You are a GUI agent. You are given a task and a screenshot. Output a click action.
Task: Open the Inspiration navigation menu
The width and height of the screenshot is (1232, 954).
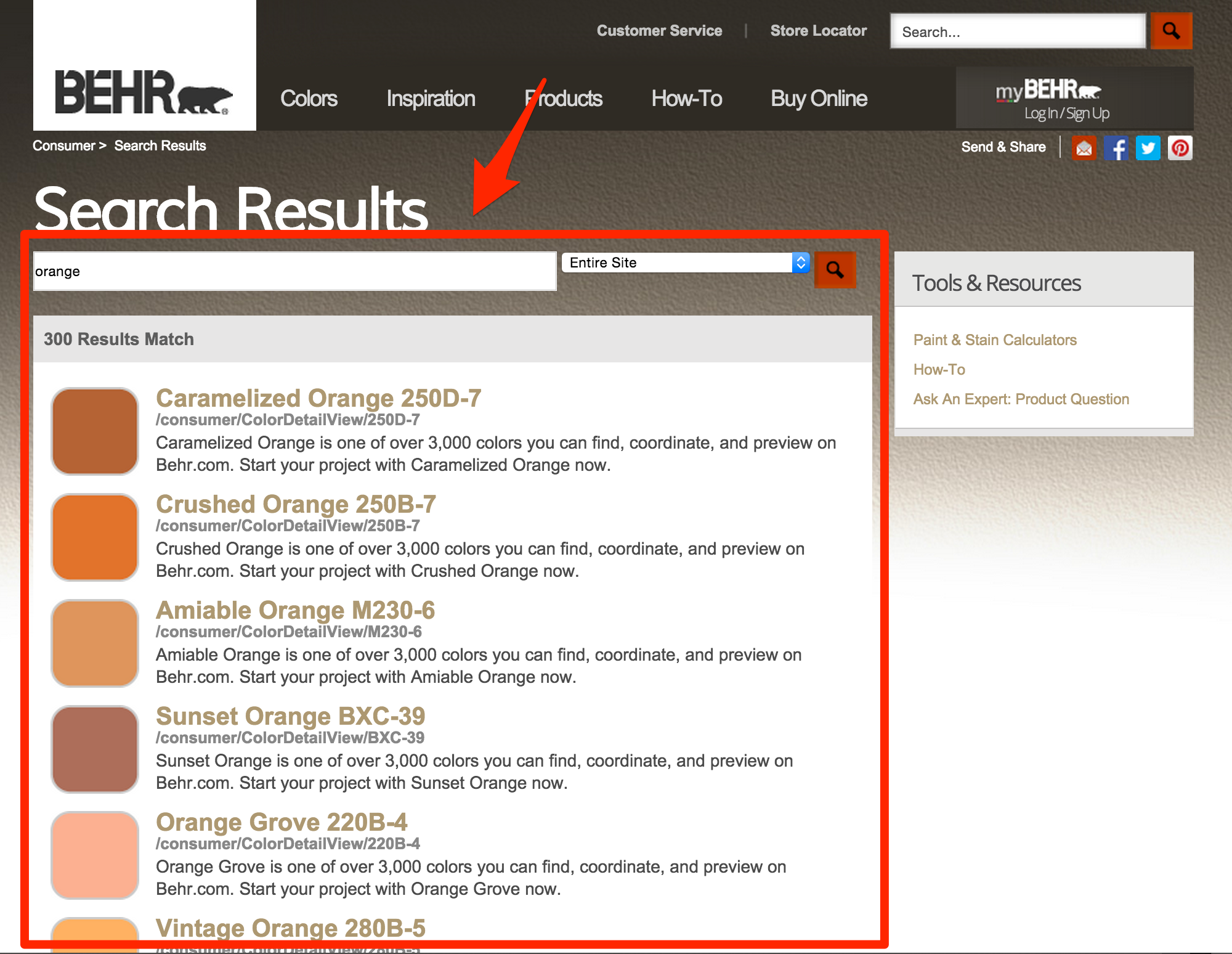pos(431,99)
